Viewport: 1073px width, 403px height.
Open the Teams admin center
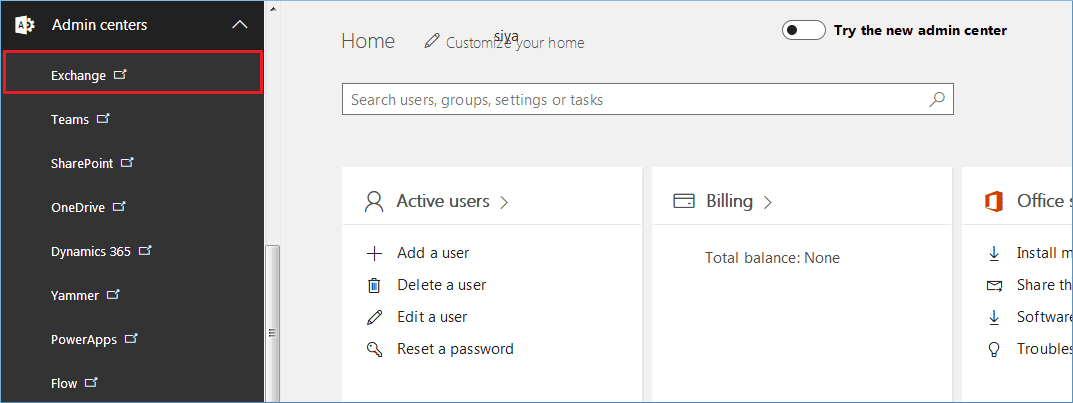[70, 119]
